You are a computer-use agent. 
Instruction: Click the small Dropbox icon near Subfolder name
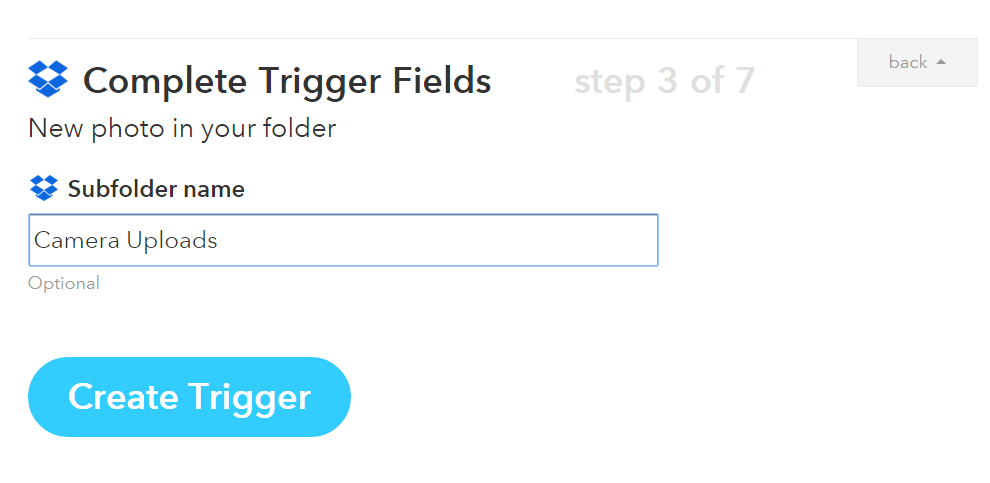click(44, 188)
